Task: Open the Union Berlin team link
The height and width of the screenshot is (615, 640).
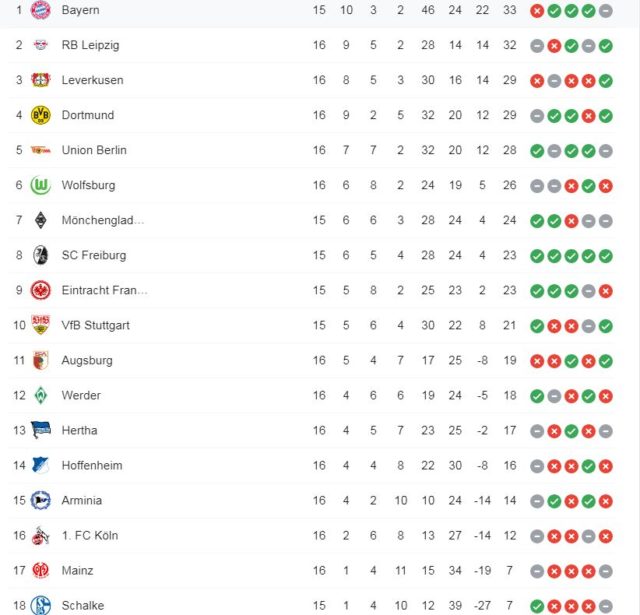Action: [94, 150]
